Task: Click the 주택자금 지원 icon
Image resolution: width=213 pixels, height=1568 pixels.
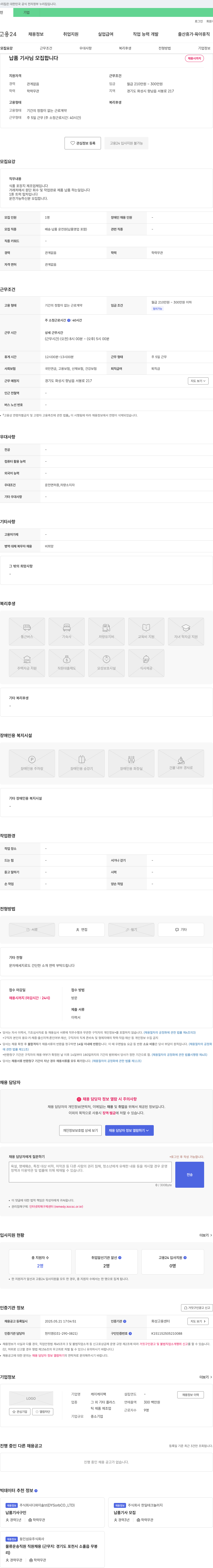Action: click(x=27, y=663)
